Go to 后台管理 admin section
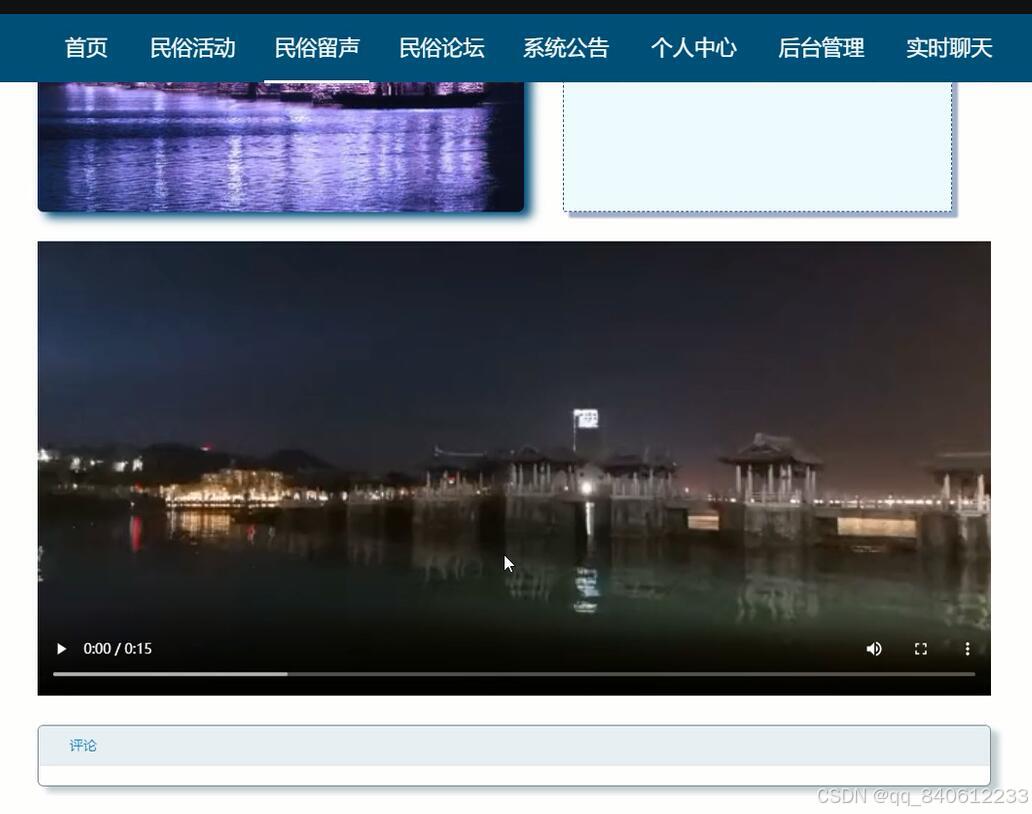1032x814 pixels. tap(821, 48)
